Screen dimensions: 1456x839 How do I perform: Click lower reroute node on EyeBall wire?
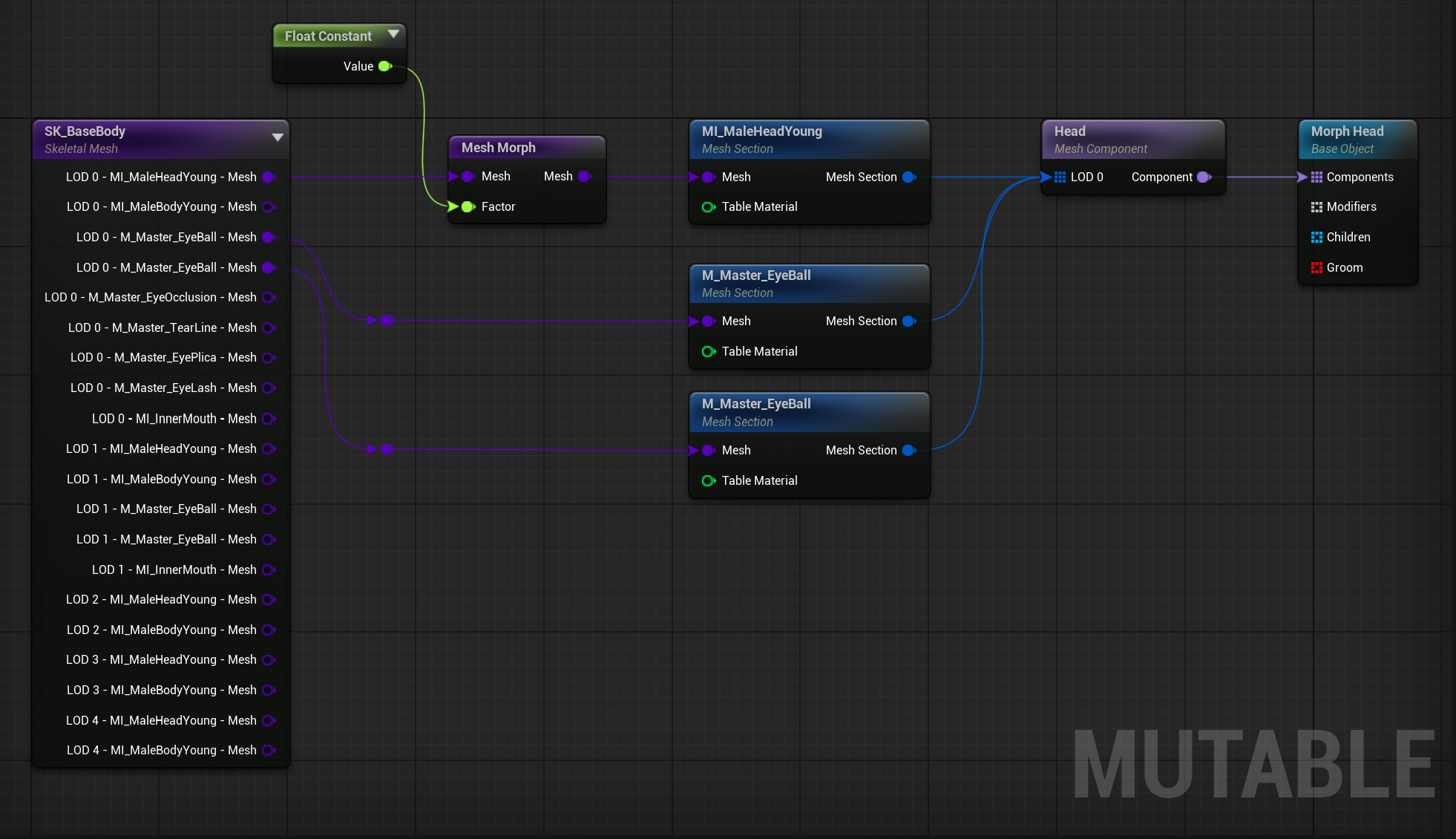tap(387, 448)
